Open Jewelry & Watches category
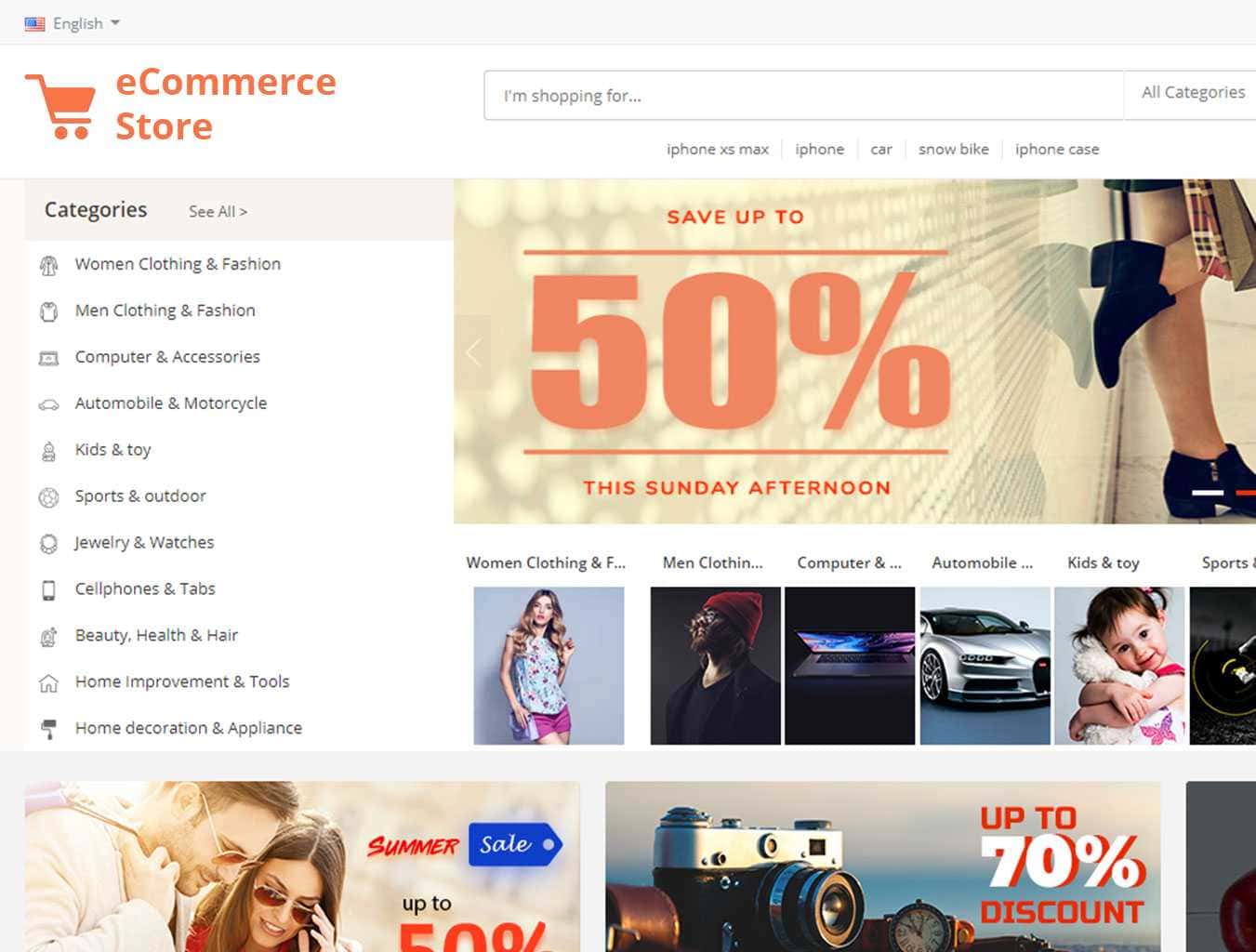 (x=144, y=543)
